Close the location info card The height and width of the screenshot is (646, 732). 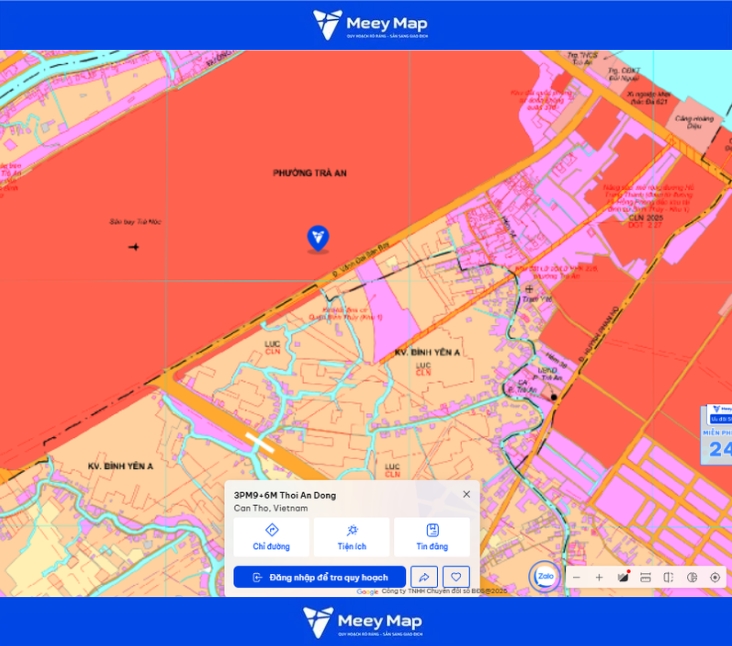click(466, 494)
